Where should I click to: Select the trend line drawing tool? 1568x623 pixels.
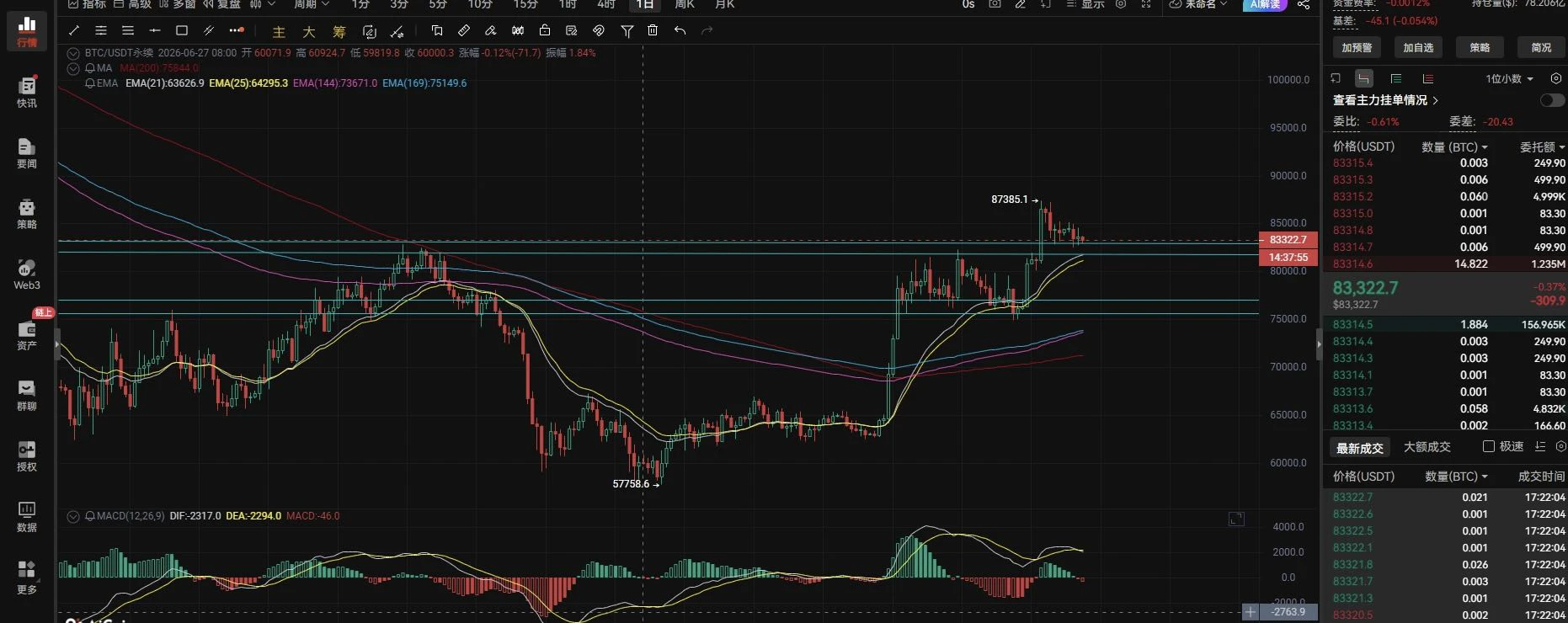point(74,31)
